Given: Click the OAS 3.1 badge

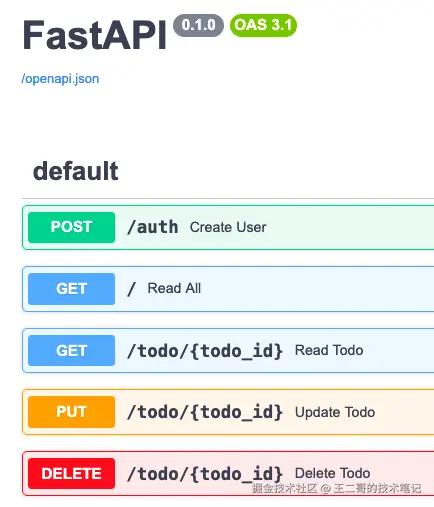Looking at the screenshot, I should 263,25.
